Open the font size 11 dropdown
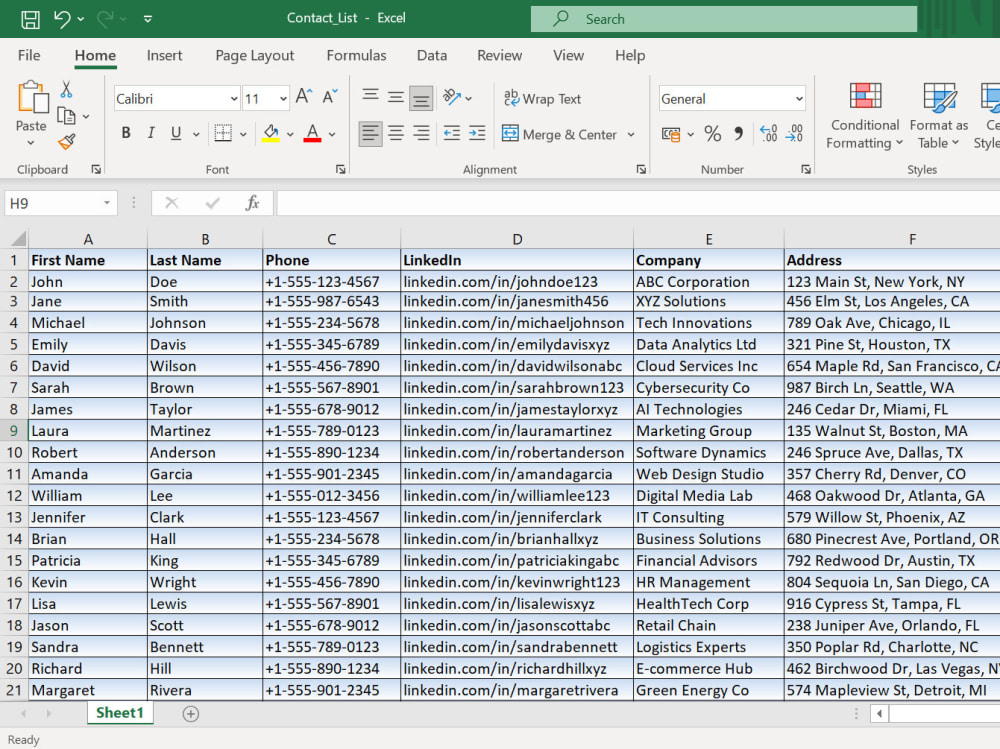Image resolution: width=1000 pixels, height=749 pixels. (283, 99)
